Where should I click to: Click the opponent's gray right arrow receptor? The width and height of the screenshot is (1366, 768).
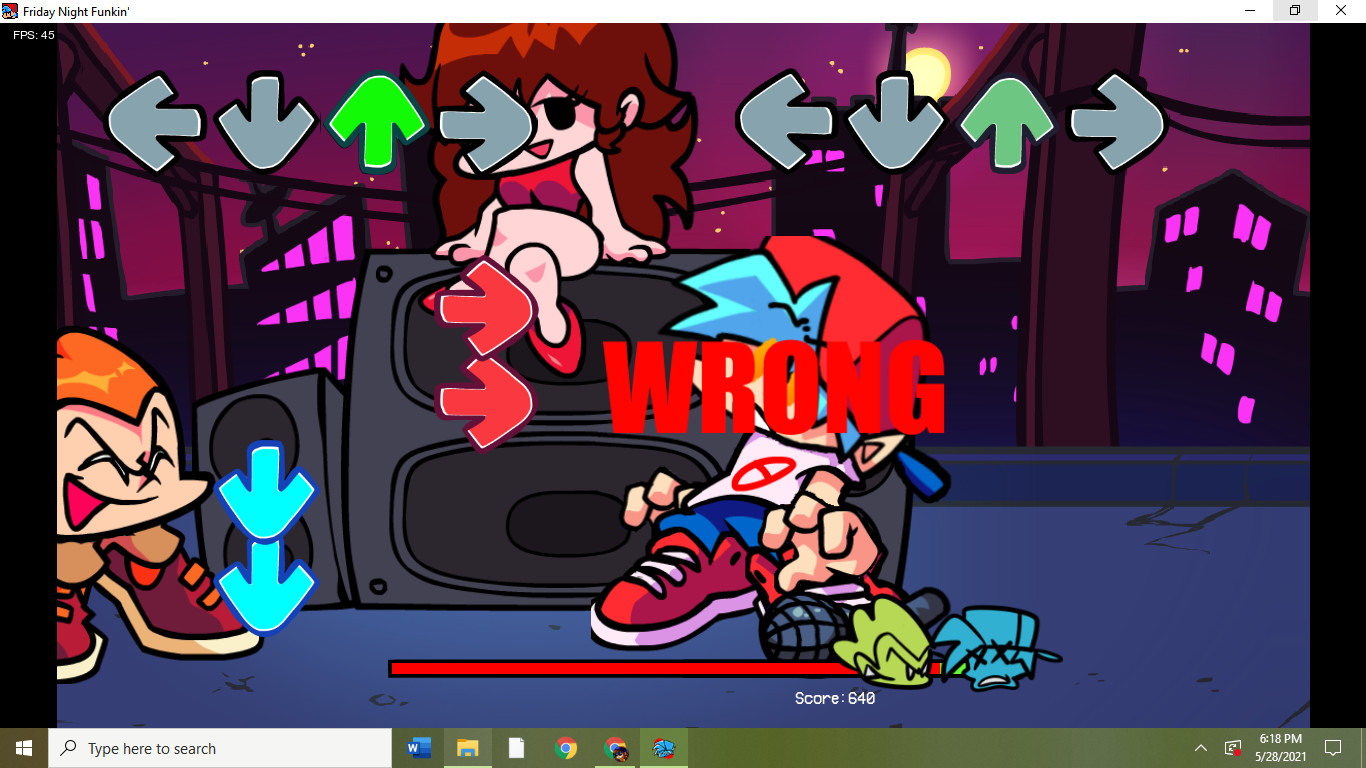click(487, 121)
